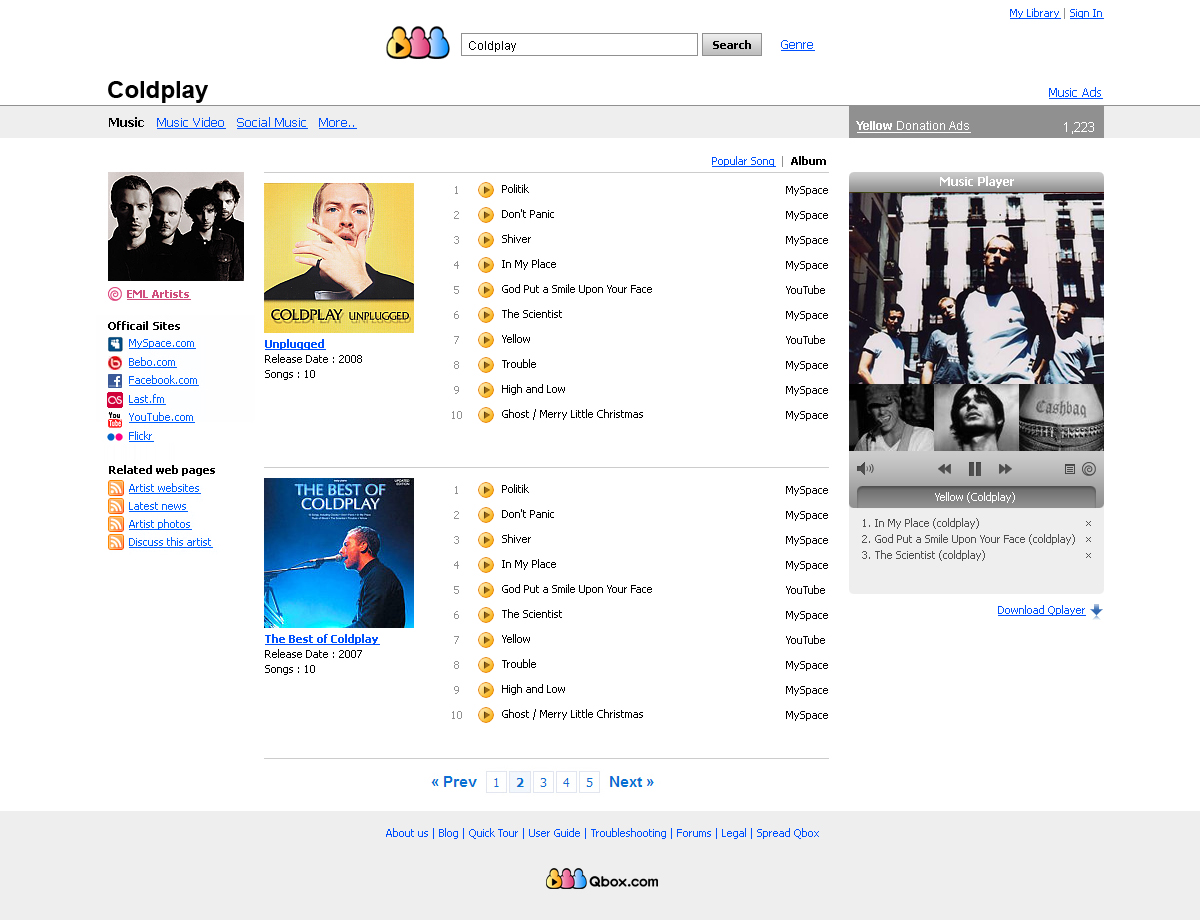Viewport: 1200px width, 920px height.
Task: Open the Unplugged album cover thumbnail
Action: coord(339,258)
